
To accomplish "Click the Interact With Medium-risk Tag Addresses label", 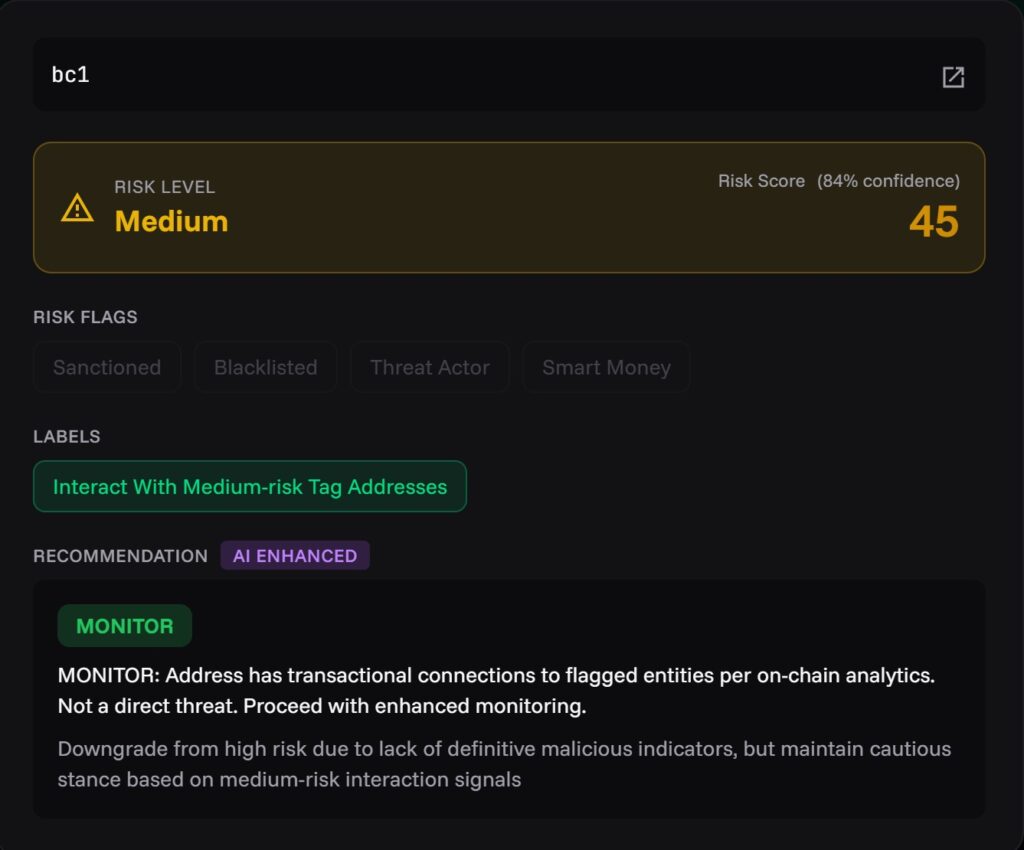I will 250,487.
